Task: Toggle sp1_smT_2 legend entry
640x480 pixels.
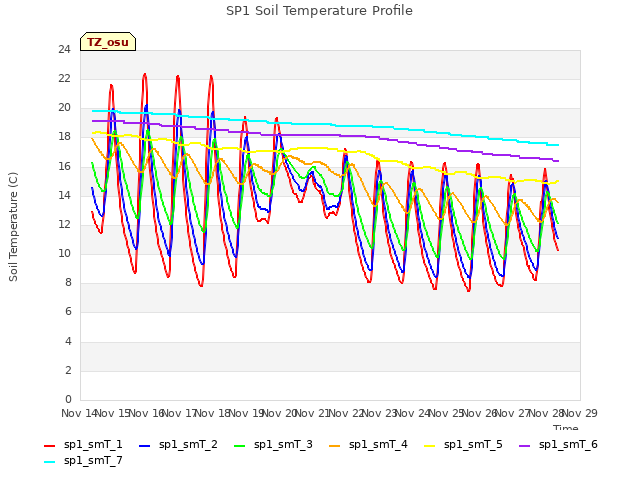Action: coord(178,444)
